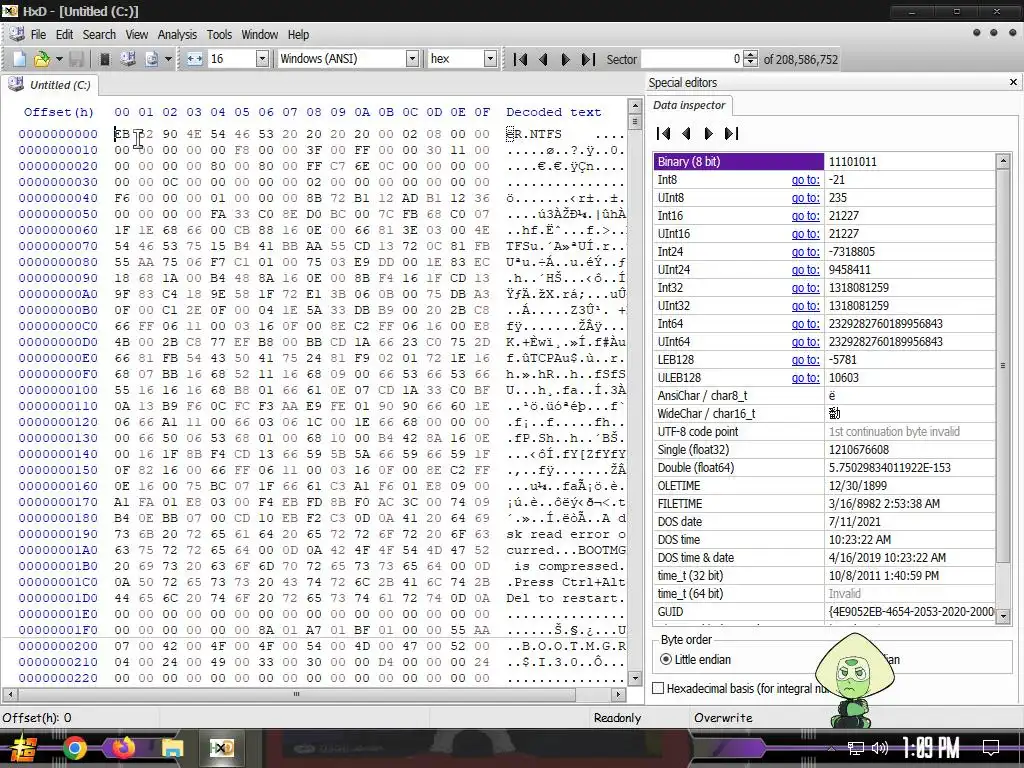Click the Open disk toolbar icon

[128, 59]
